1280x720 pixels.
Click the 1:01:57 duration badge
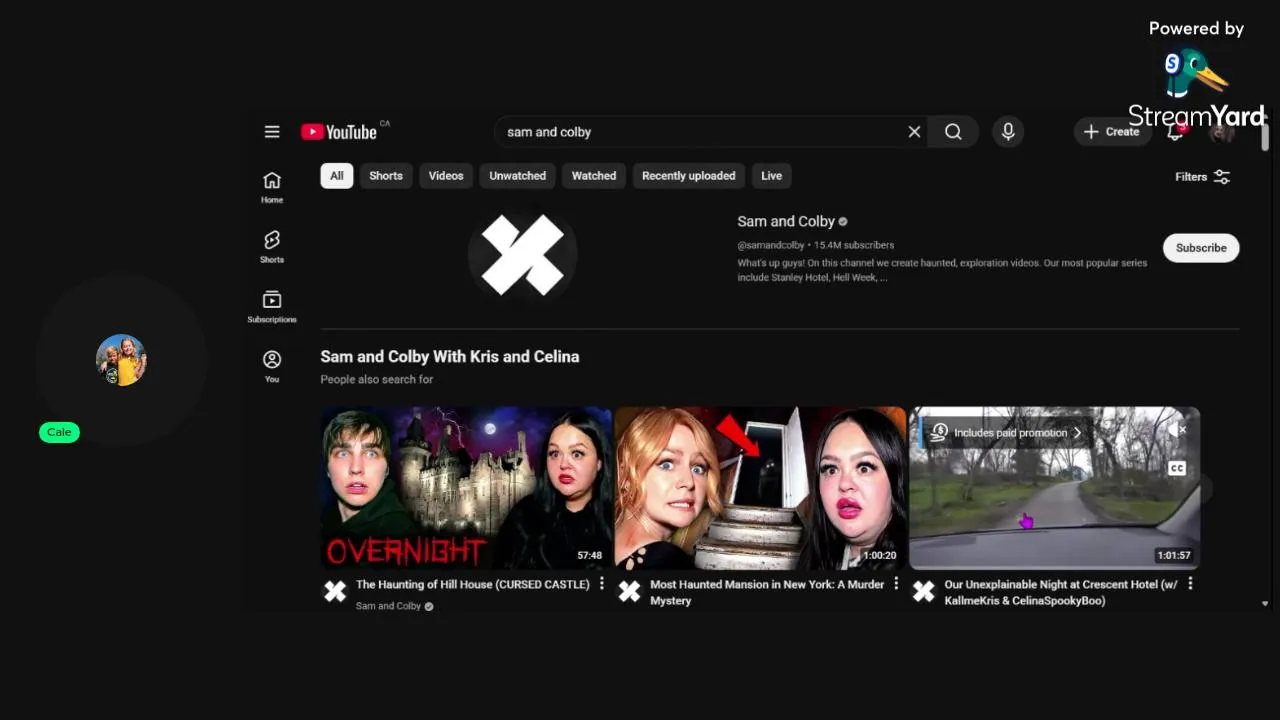click(1174, 555)
